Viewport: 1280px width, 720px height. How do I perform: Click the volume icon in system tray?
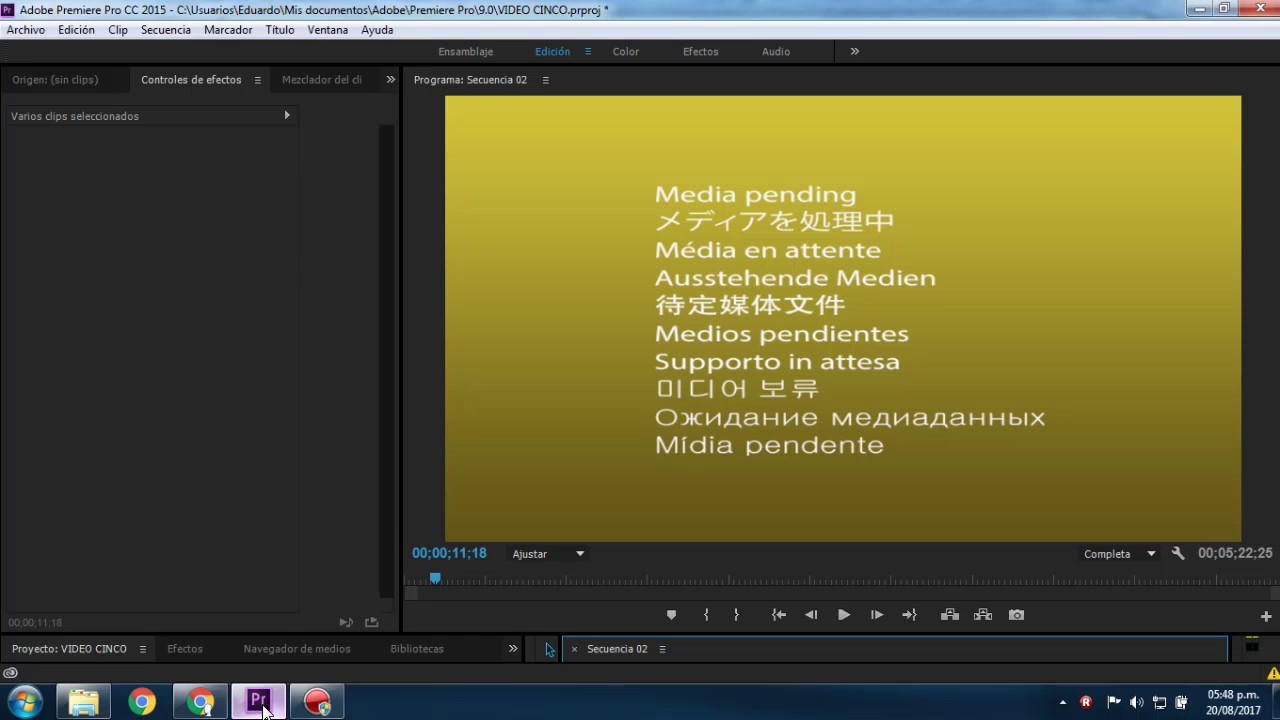pos(1136,702)
